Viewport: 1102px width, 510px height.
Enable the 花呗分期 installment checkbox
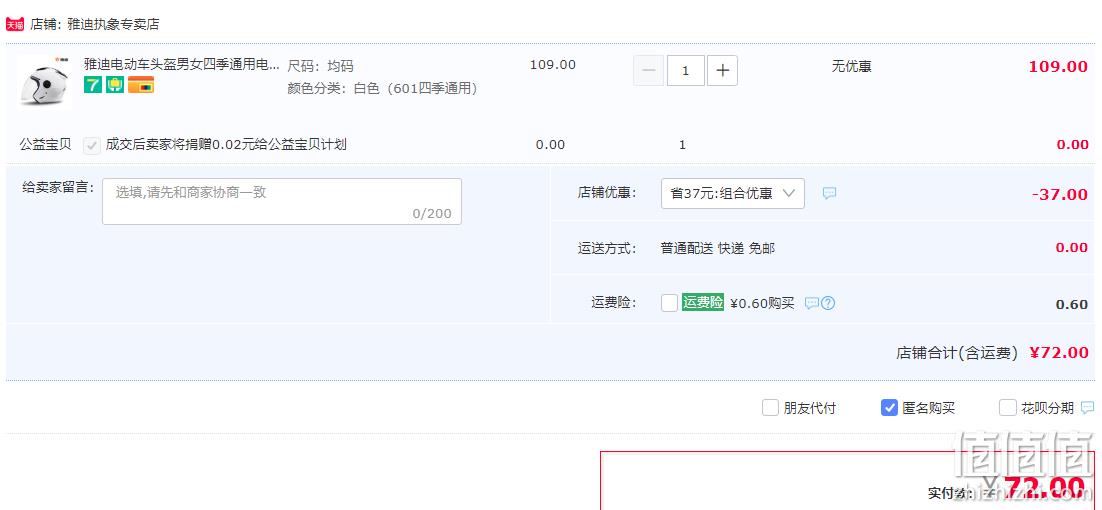(1008, 407)
